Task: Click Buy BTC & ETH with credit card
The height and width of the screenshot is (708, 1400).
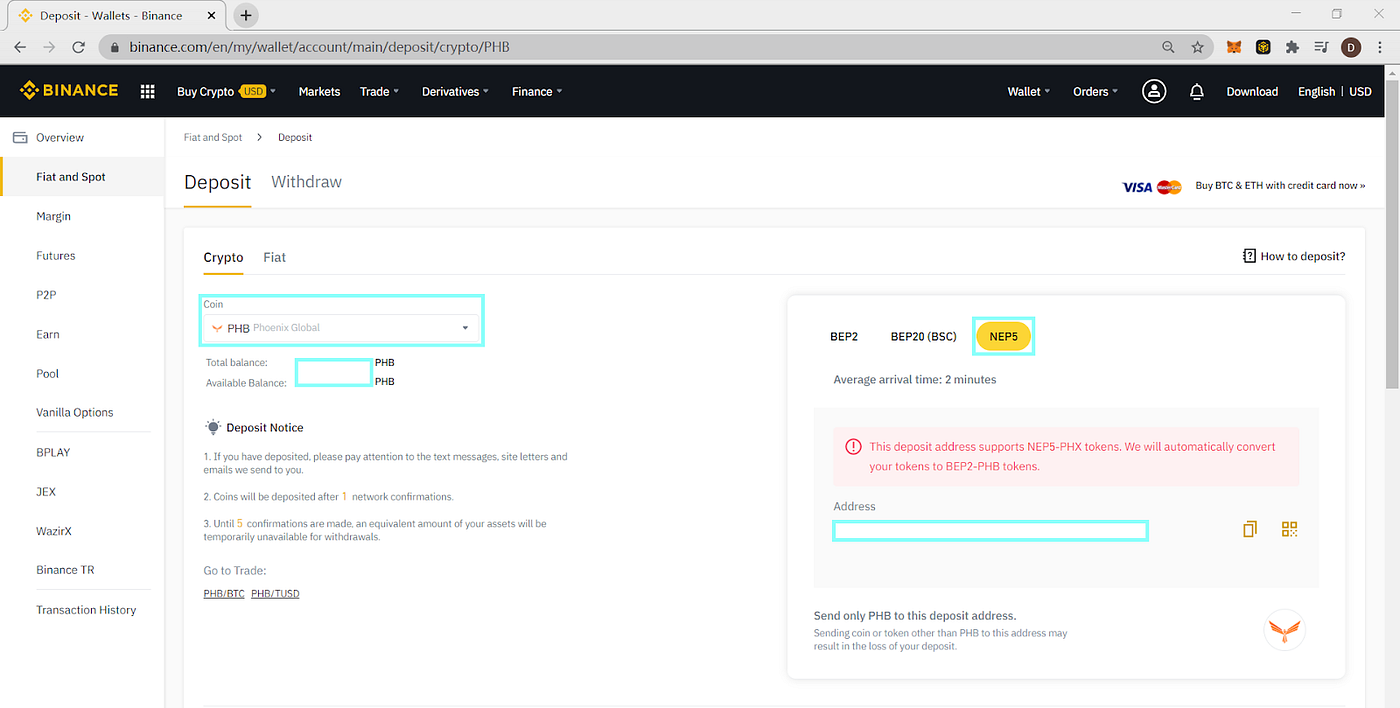Action: 1280,186
